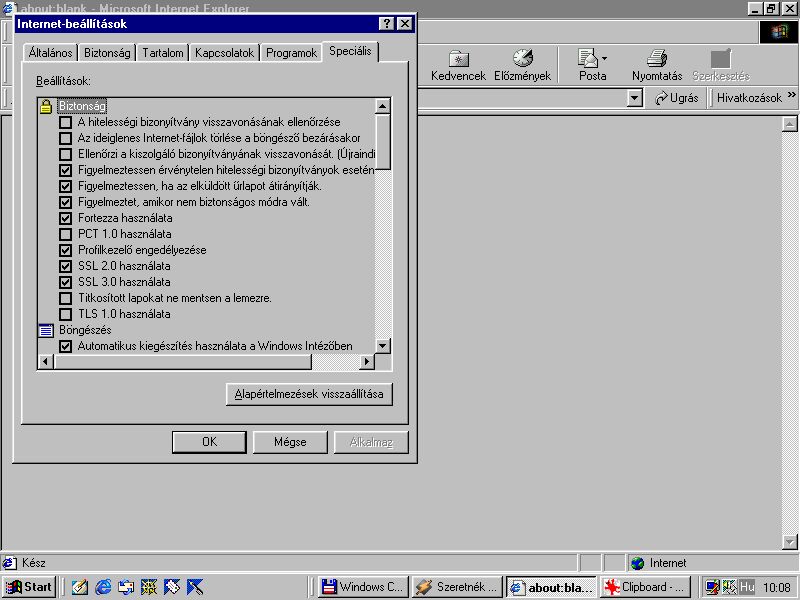
Task: Open the Kedvencek (Favorites) toolbar button
Action: click(x=458, y=65)
